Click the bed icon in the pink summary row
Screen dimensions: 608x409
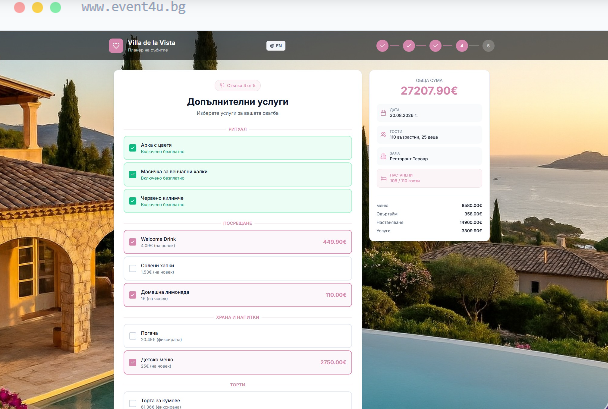coord(383,178)
